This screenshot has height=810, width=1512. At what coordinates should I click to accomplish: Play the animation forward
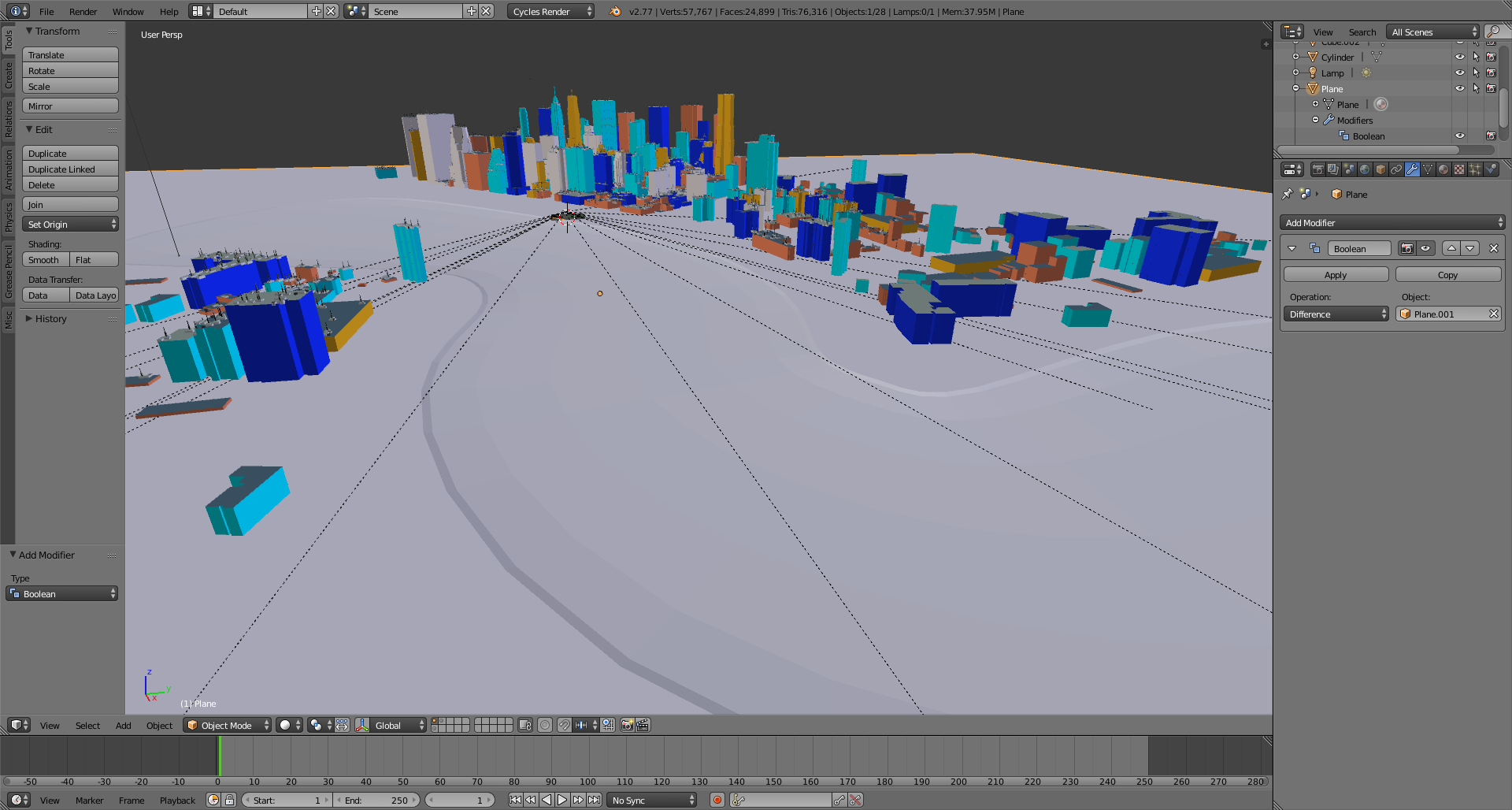(562, 800)
